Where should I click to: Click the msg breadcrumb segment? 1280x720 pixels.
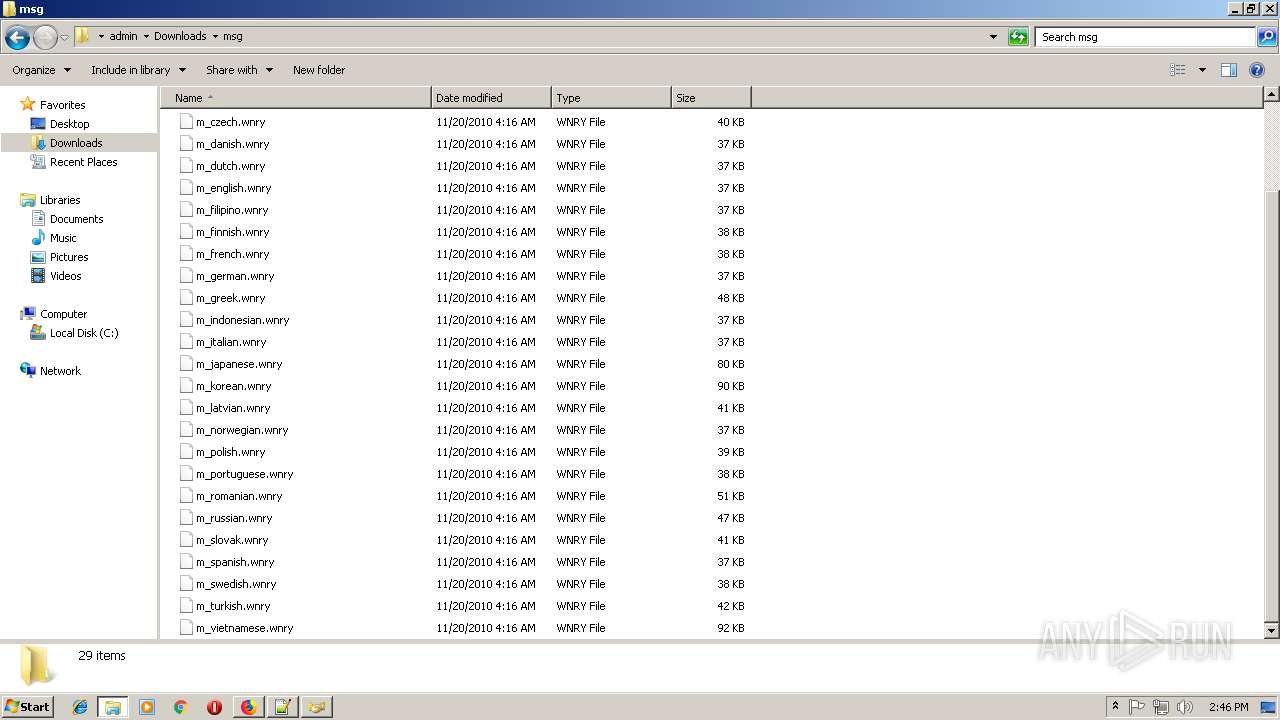(232, 36)
